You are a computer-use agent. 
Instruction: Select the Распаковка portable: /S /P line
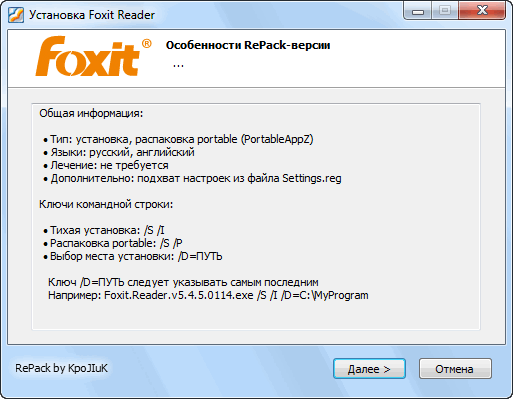[x=113, y=243]
